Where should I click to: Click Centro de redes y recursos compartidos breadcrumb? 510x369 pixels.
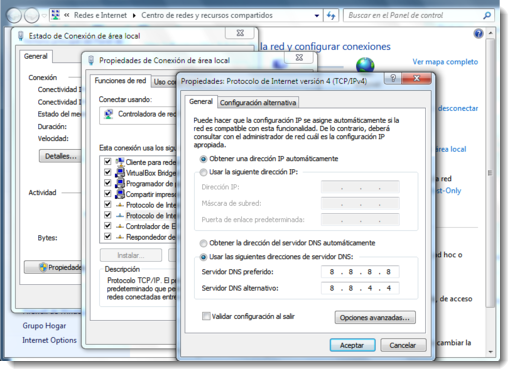coord(207,15)
